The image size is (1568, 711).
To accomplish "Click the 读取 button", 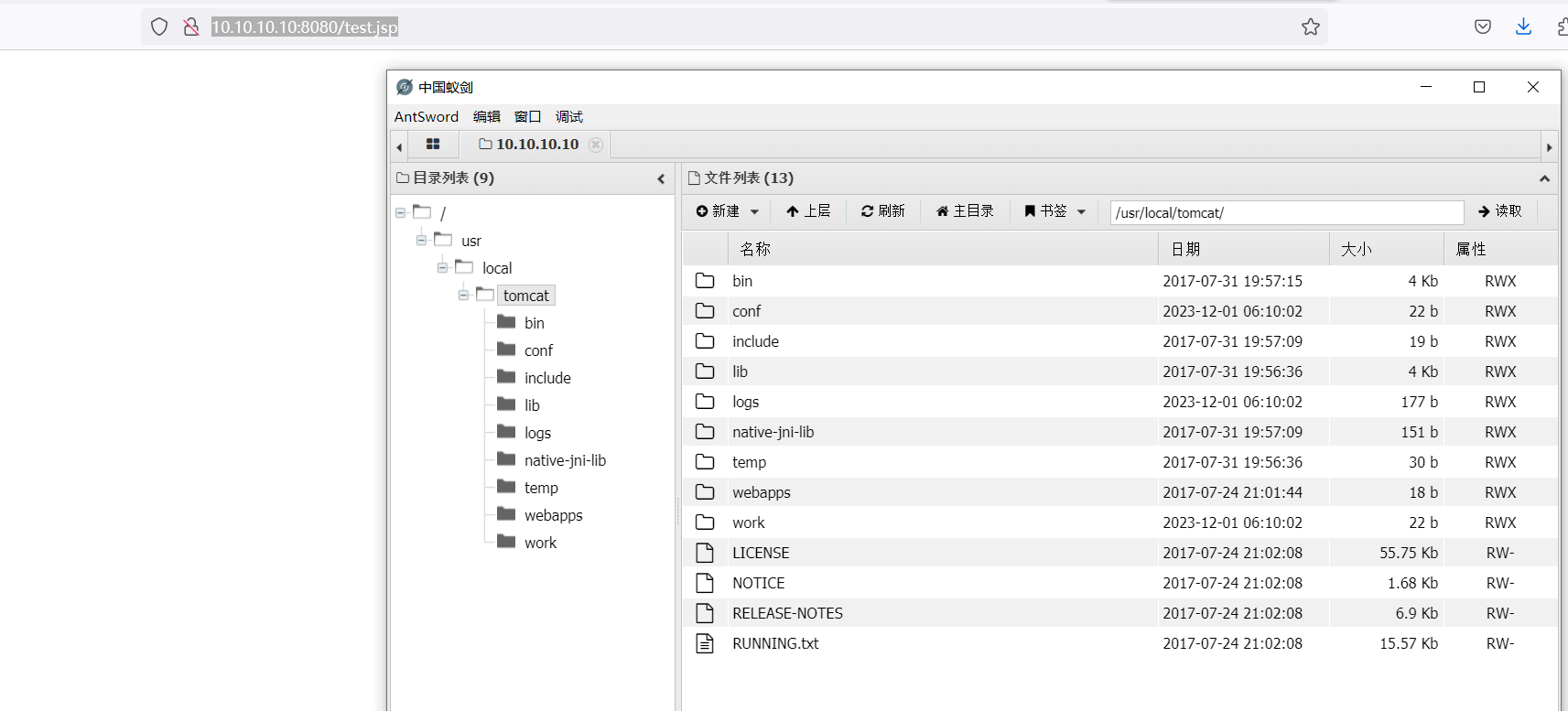I will (x=1499, y=211).
